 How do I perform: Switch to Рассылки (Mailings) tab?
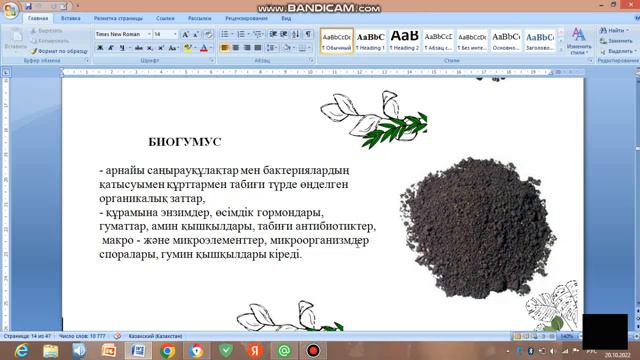200,18
